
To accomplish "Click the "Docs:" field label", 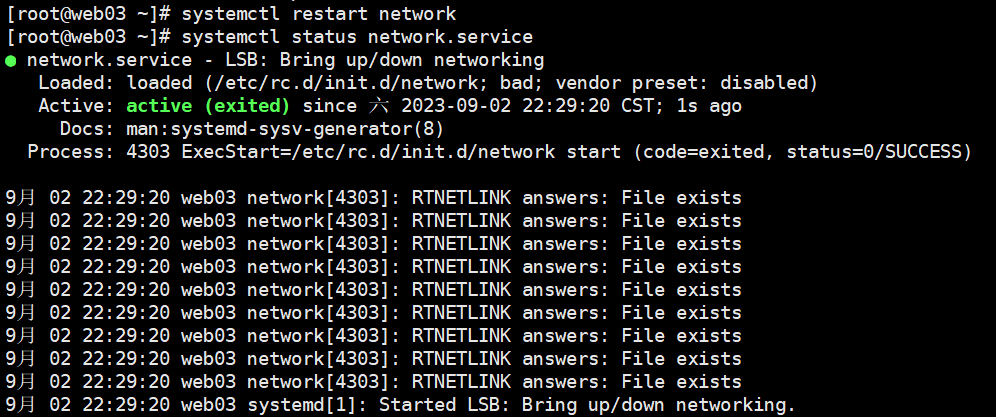I will click(x=88, y=129).
